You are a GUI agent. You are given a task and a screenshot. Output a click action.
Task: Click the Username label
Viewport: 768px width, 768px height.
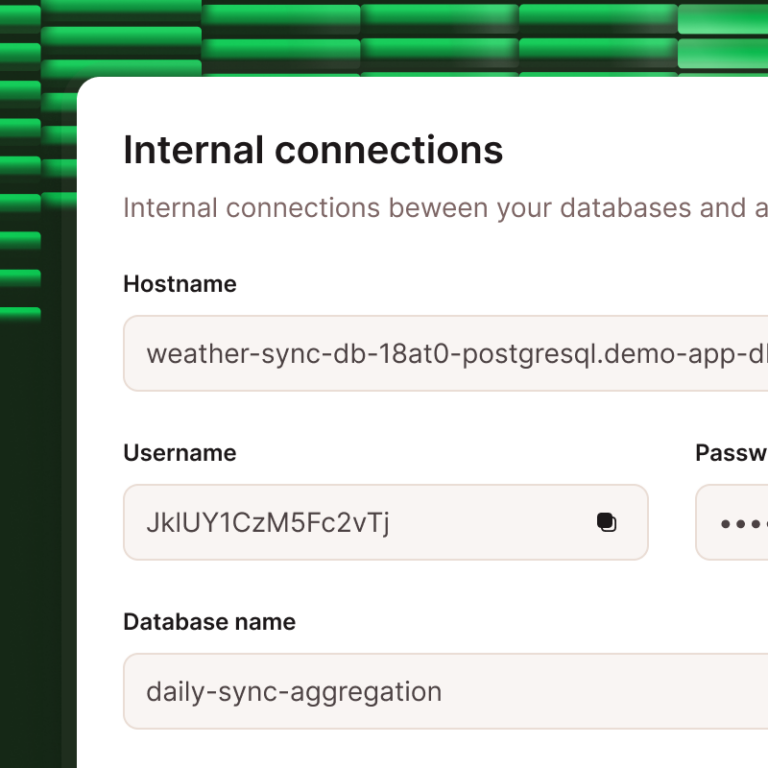click(x=180, y=453)
